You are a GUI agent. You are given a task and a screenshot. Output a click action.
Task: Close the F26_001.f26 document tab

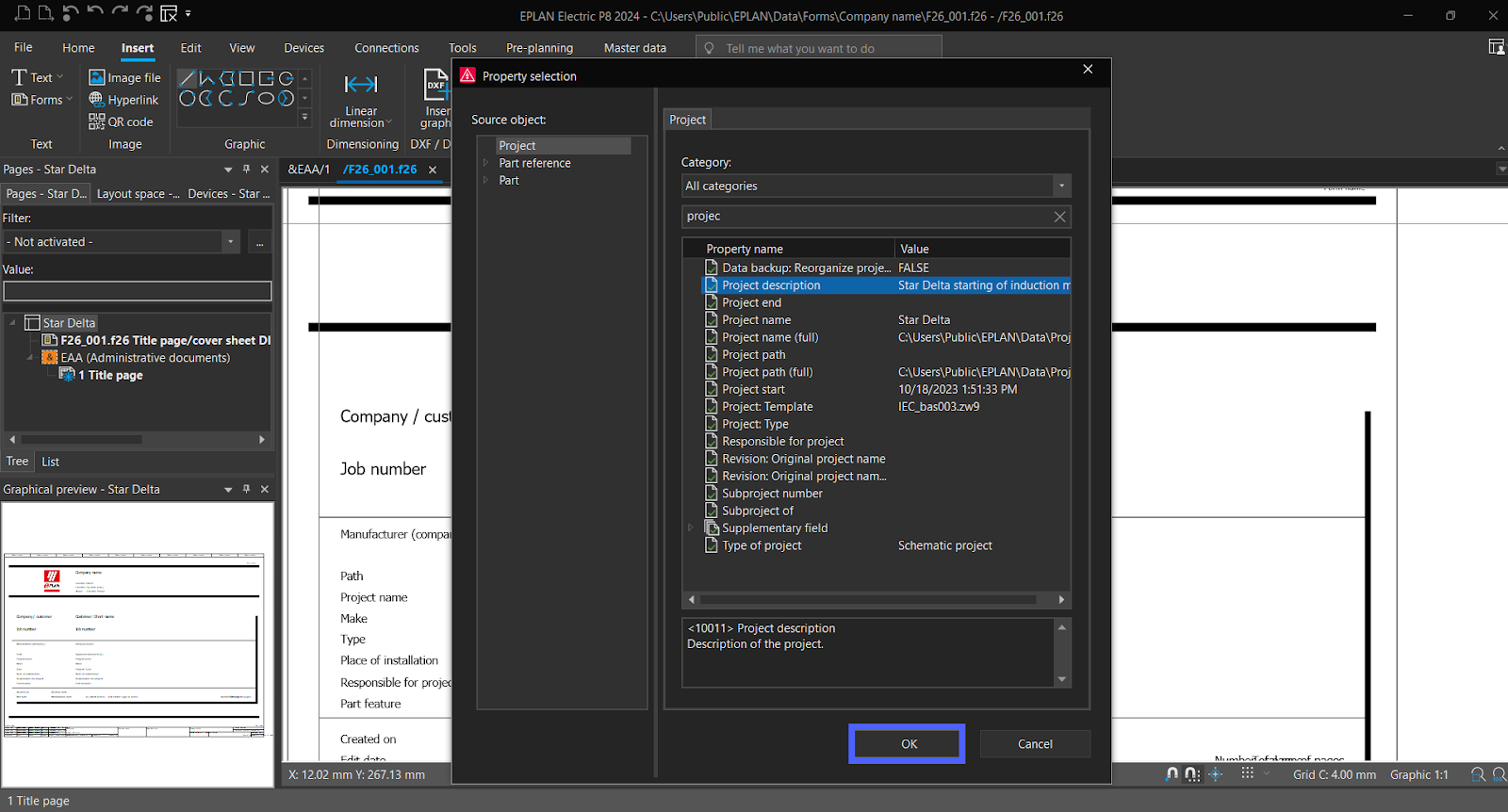pos(433,170)
